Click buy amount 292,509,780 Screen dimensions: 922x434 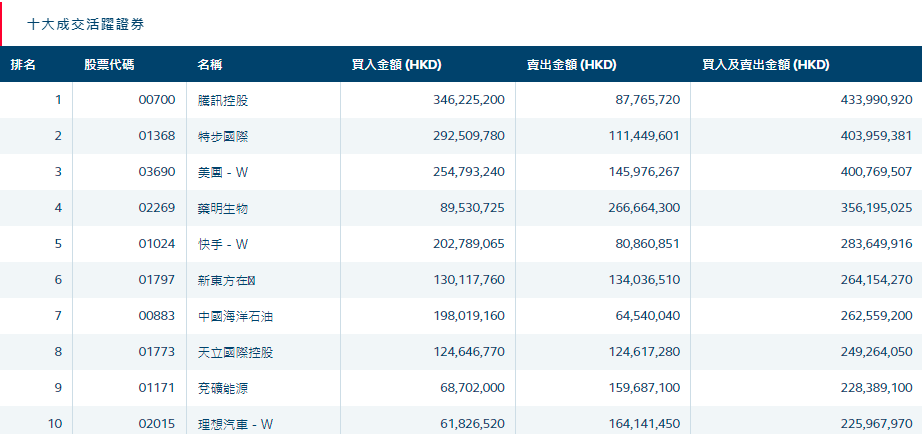coord(469,136)
